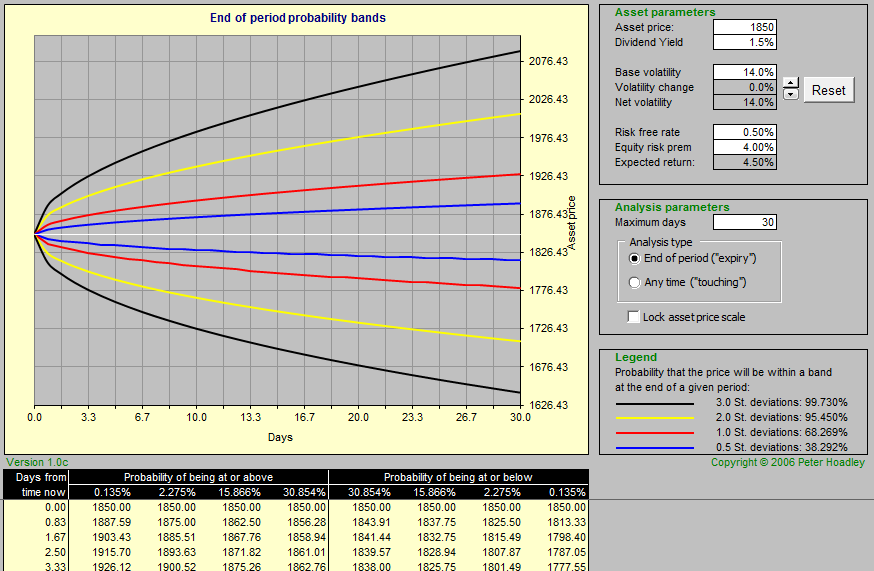Click the Volatility change value box
Image resolution: width=874 pixels, height=571 pixels.
[745, 87]
